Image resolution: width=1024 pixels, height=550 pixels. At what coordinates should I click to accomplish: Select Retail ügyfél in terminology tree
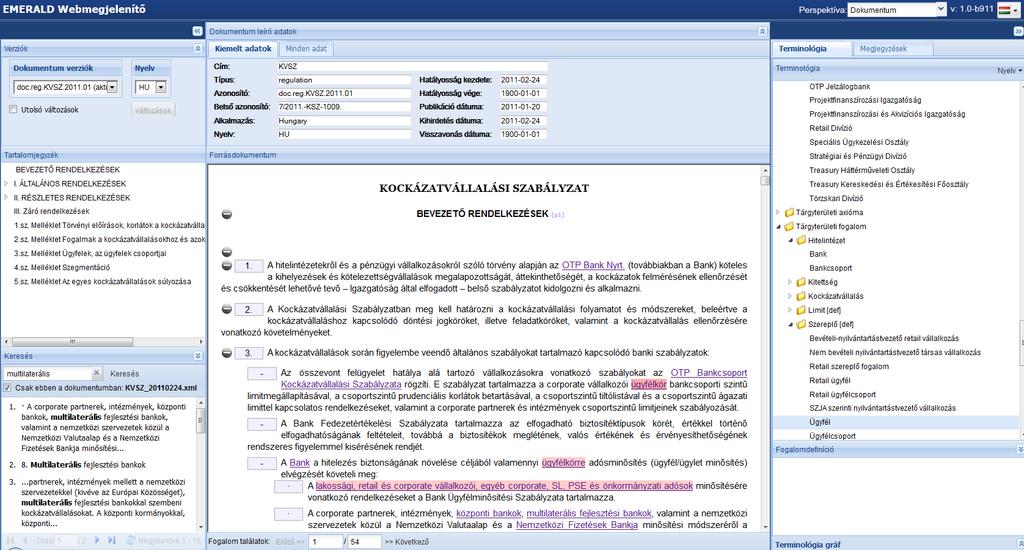pyautogui.click(x=829, y=380)
